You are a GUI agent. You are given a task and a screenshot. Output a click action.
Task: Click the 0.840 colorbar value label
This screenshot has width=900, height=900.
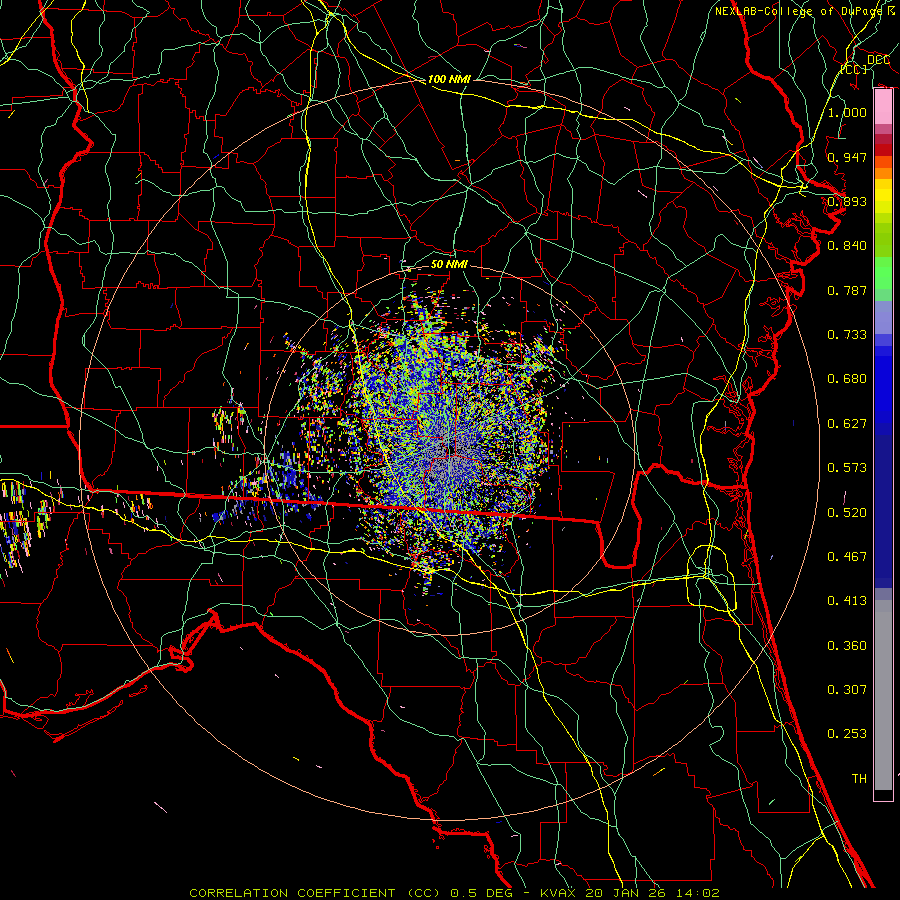pyautogui.click(x=847, y=245)
